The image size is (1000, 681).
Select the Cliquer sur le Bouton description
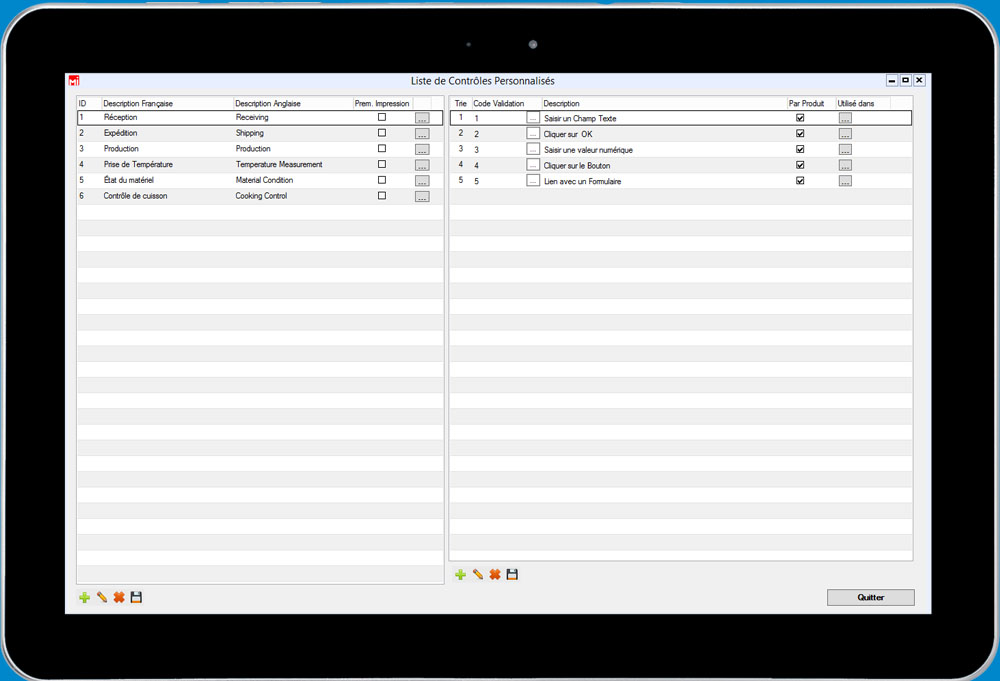[577, 166]
